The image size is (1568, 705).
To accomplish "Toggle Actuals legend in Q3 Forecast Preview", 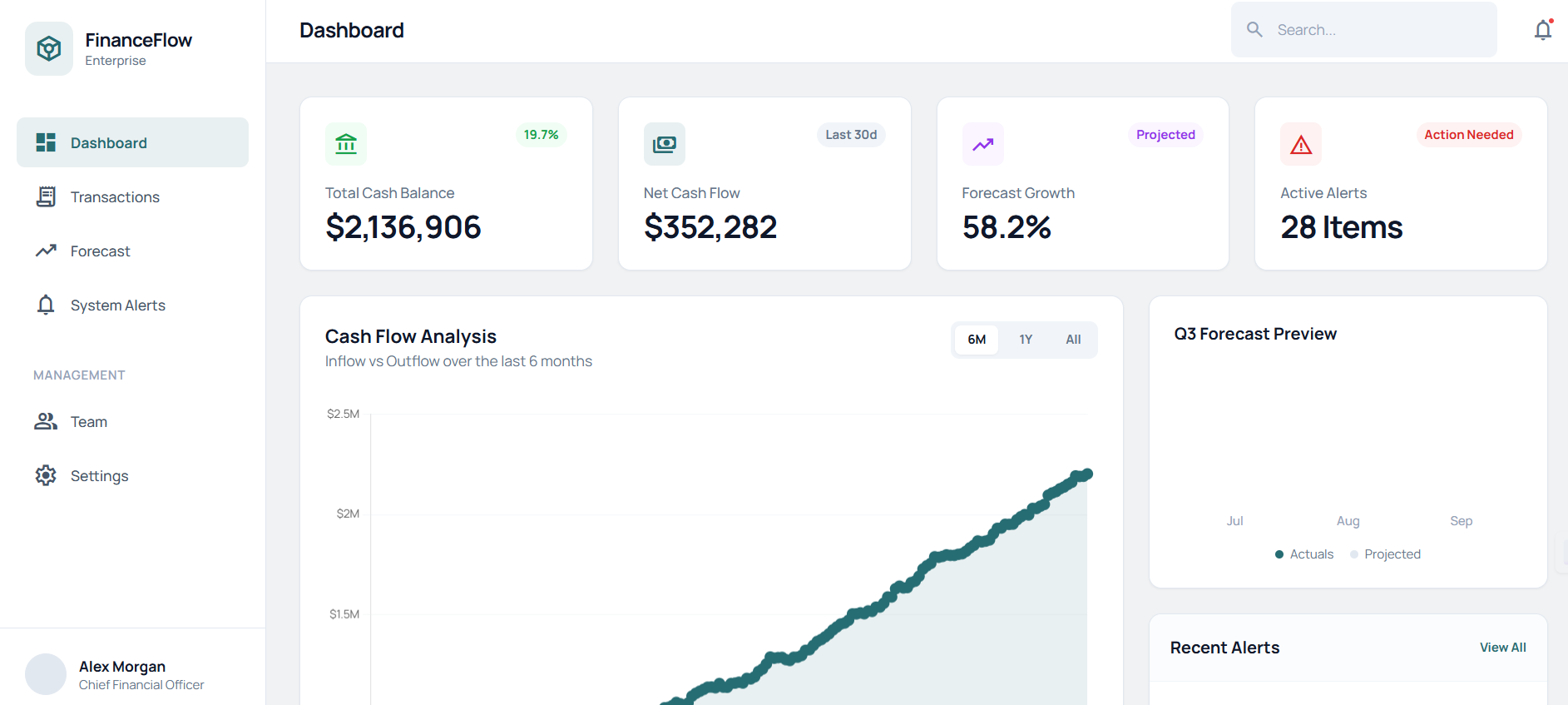I will pyautogui.click(x=1304, y=554).
